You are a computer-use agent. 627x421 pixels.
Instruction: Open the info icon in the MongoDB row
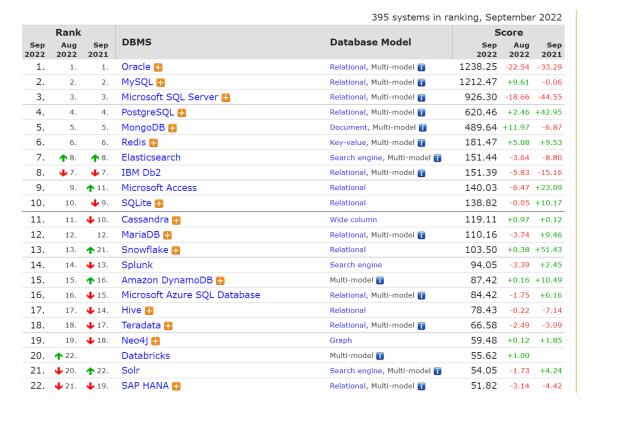click(x=423, y=128)
